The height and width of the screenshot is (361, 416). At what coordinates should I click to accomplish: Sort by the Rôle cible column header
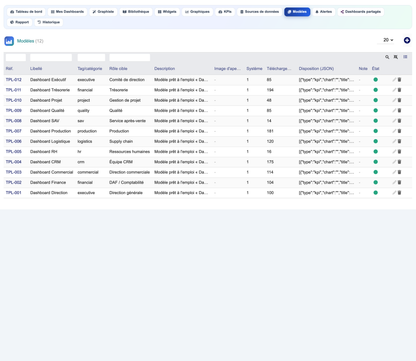tap(118, 69)
